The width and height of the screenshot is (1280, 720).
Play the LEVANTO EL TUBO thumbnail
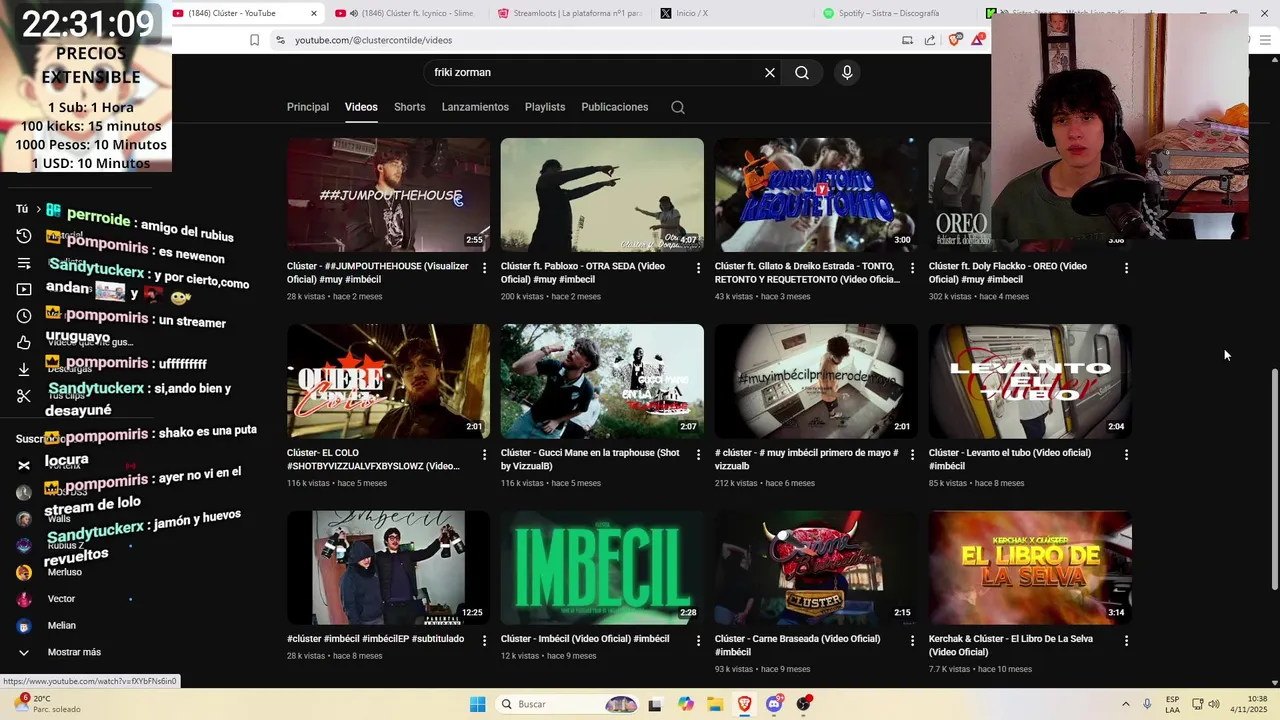[x=1030, y=381]
